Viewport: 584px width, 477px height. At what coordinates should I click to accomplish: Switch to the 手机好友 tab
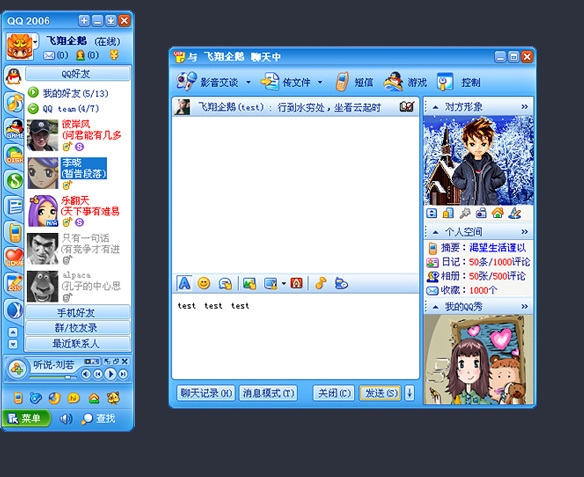point(77,312)
